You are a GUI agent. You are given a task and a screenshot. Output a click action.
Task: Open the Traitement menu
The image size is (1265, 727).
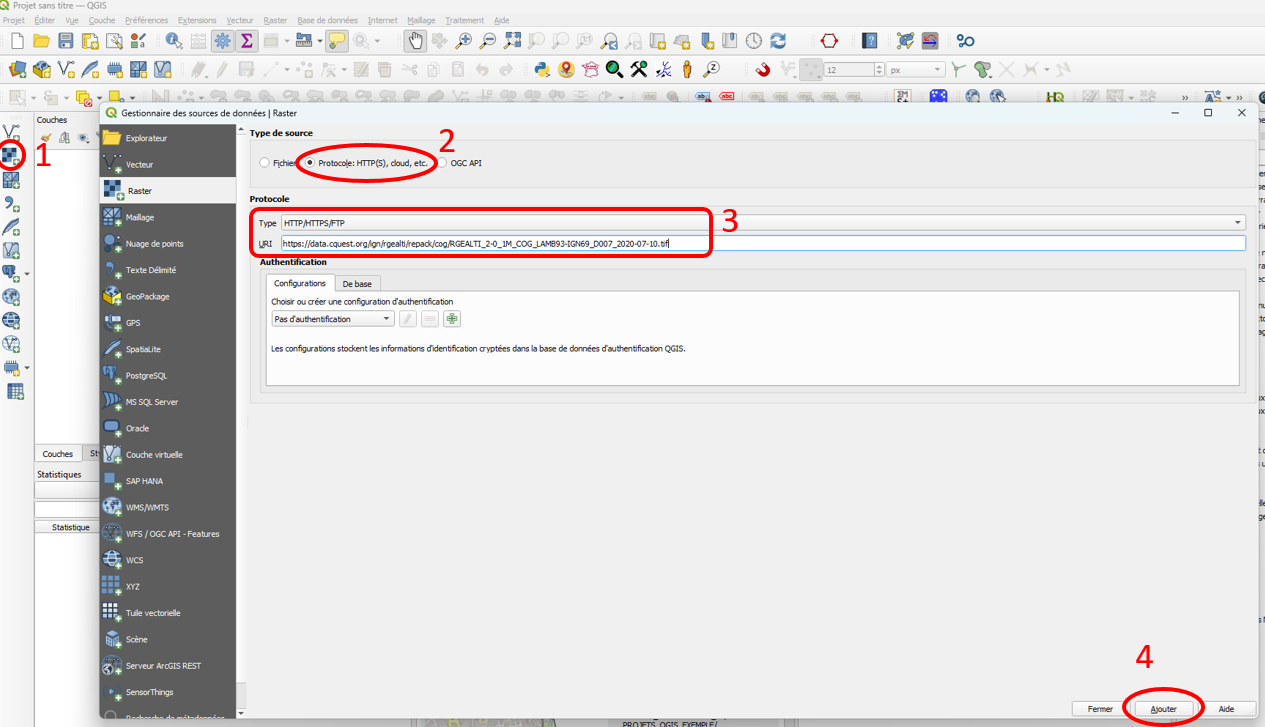(465, 20)
